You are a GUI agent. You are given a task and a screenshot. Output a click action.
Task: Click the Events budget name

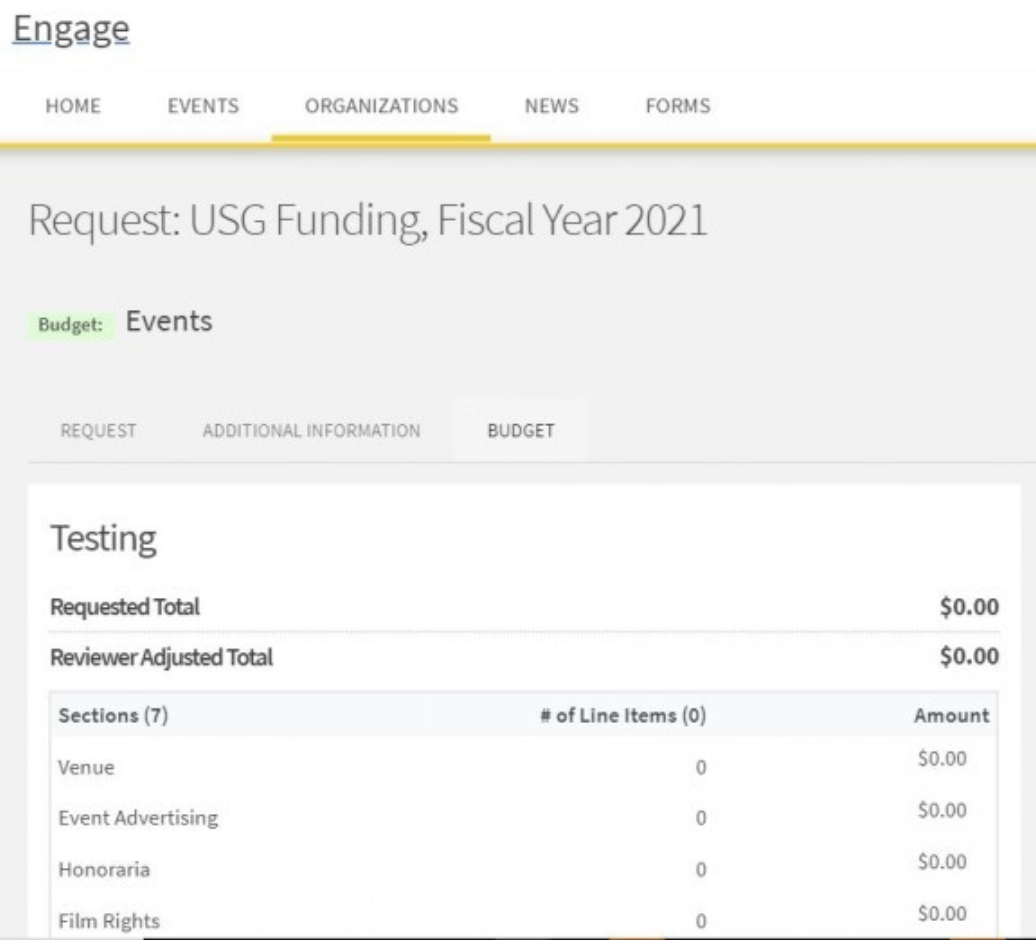click(x=169, y=321)
